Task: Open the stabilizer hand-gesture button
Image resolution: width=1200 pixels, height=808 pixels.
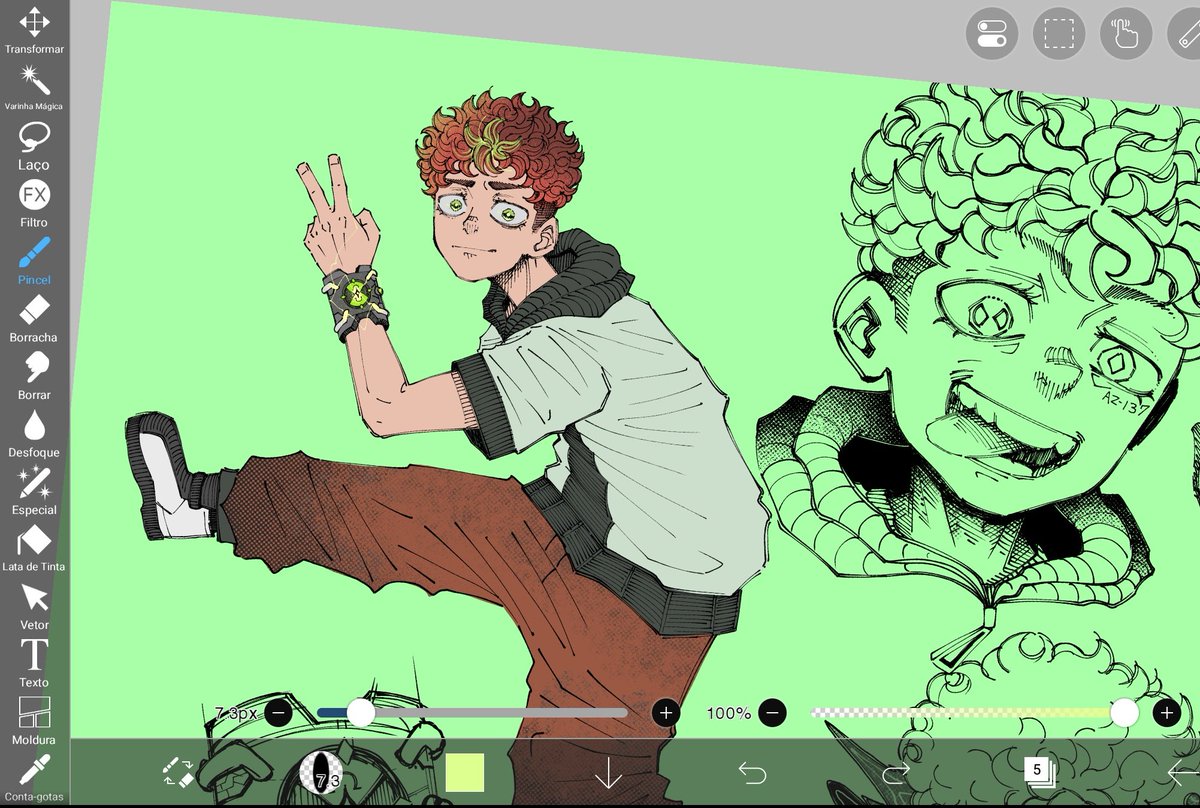Action: click(1126, 34)
